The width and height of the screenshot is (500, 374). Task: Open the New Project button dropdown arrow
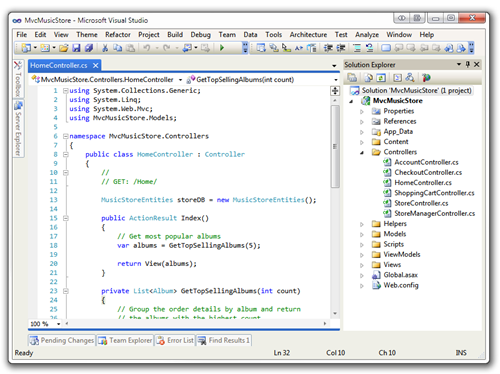tap(35, 48)
